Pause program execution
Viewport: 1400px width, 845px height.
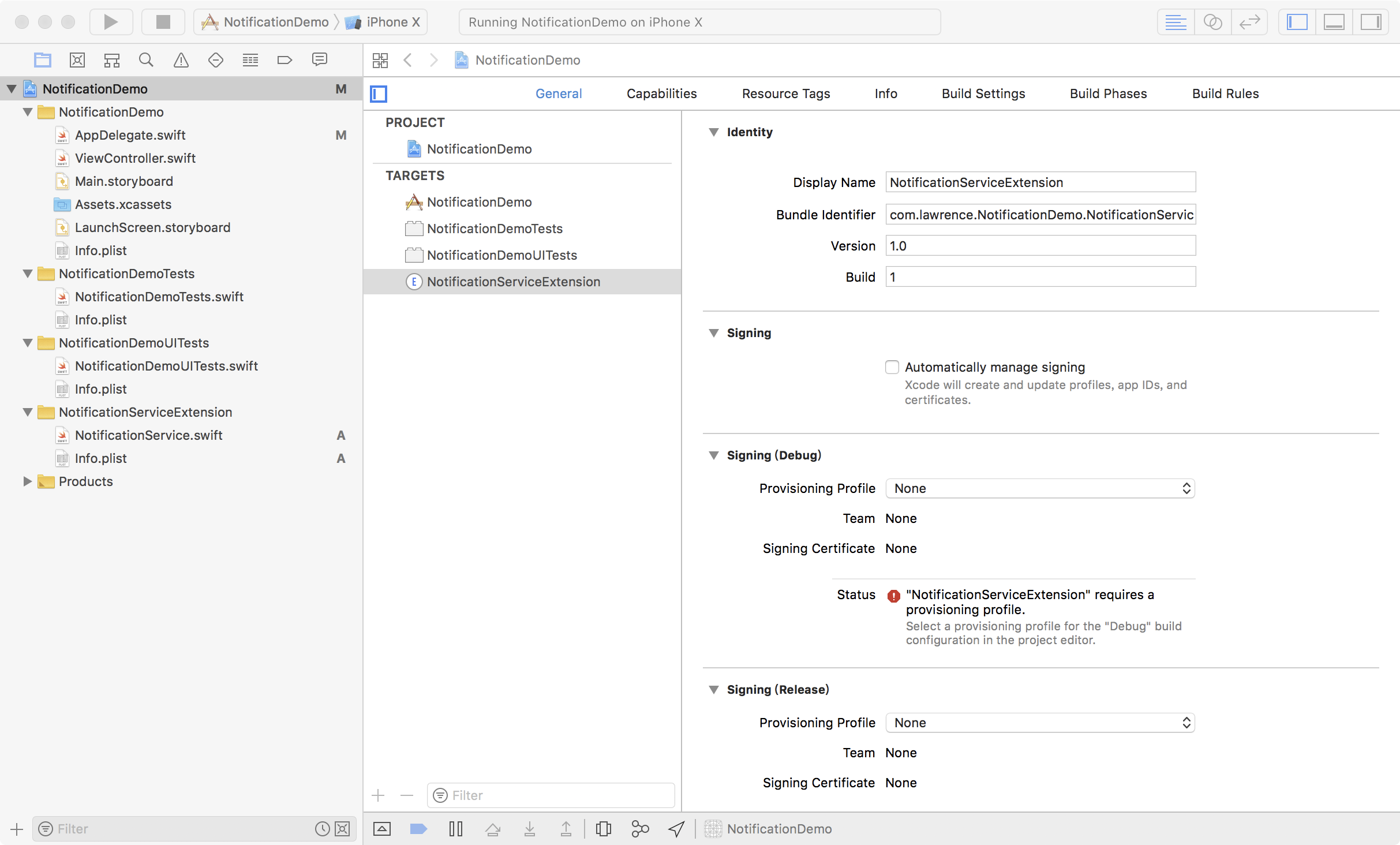click(455, 829)
